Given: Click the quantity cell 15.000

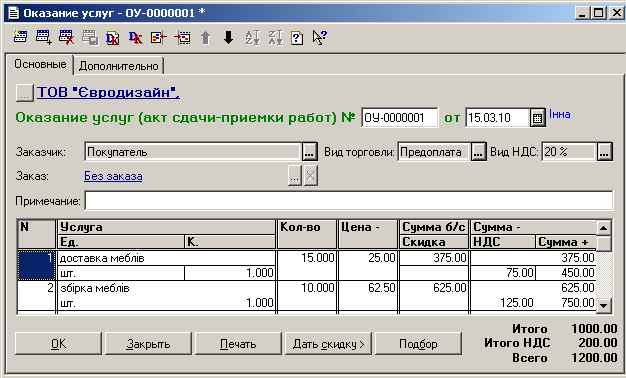Looking at the screenshot, I should (307, 258).
